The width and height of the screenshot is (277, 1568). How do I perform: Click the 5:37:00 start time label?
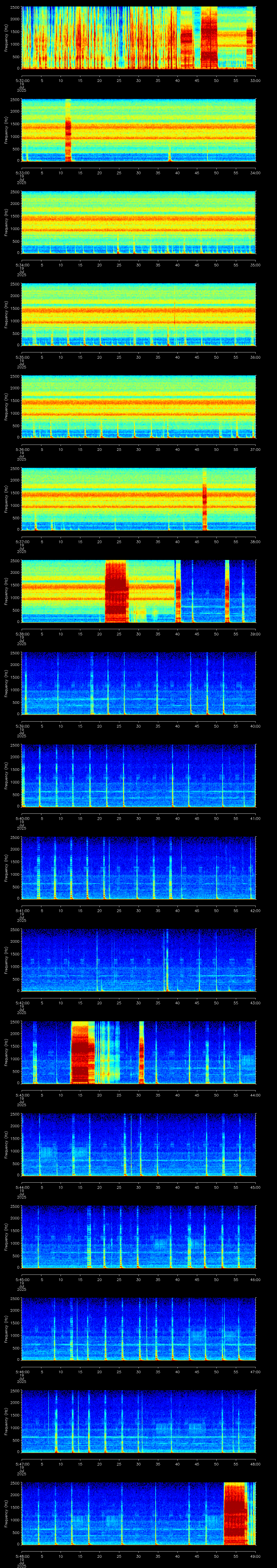click(x=22, y=542)
